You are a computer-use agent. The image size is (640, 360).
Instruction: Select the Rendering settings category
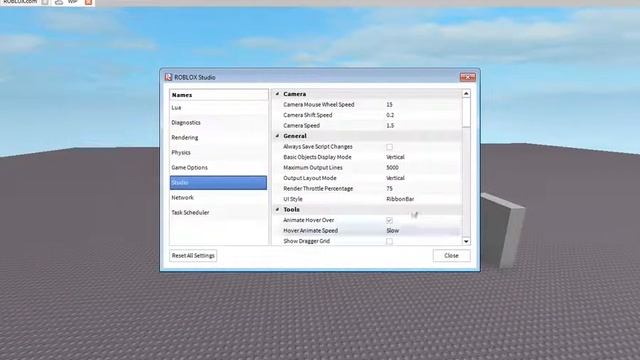tap(218, 138)
